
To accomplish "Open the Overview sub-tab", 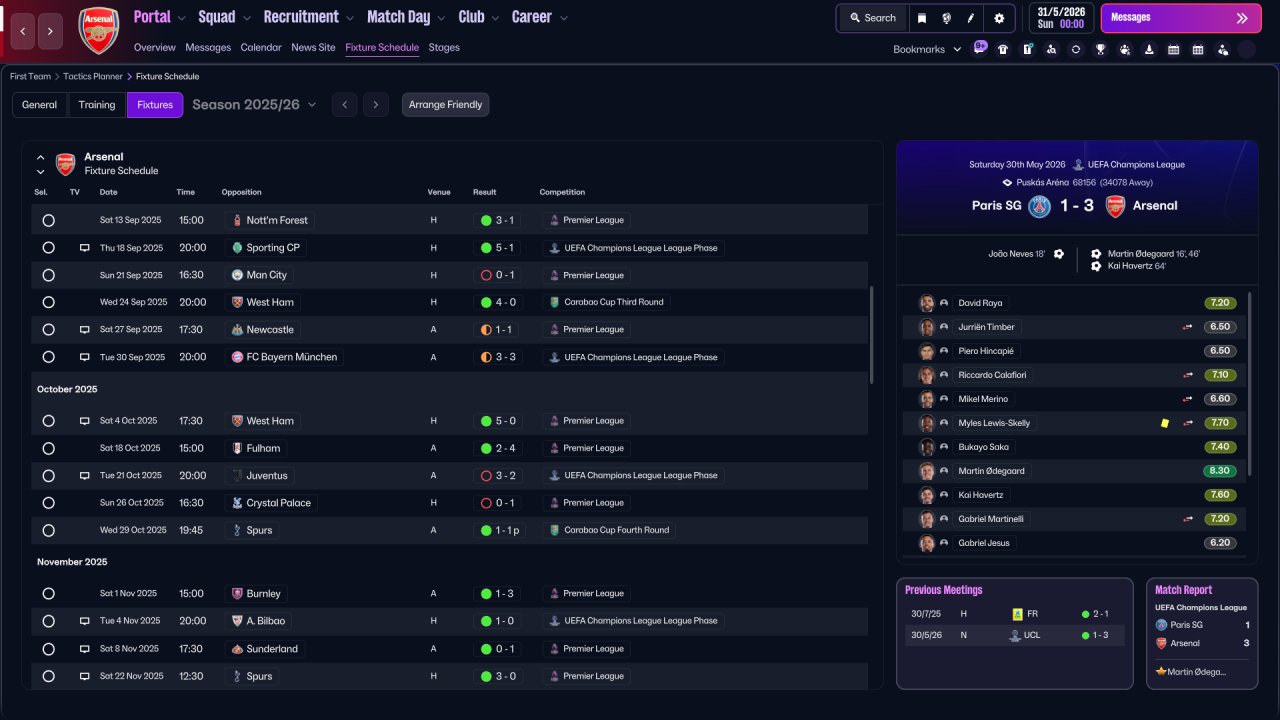I will pyautogui.click(x=154, y=48).
